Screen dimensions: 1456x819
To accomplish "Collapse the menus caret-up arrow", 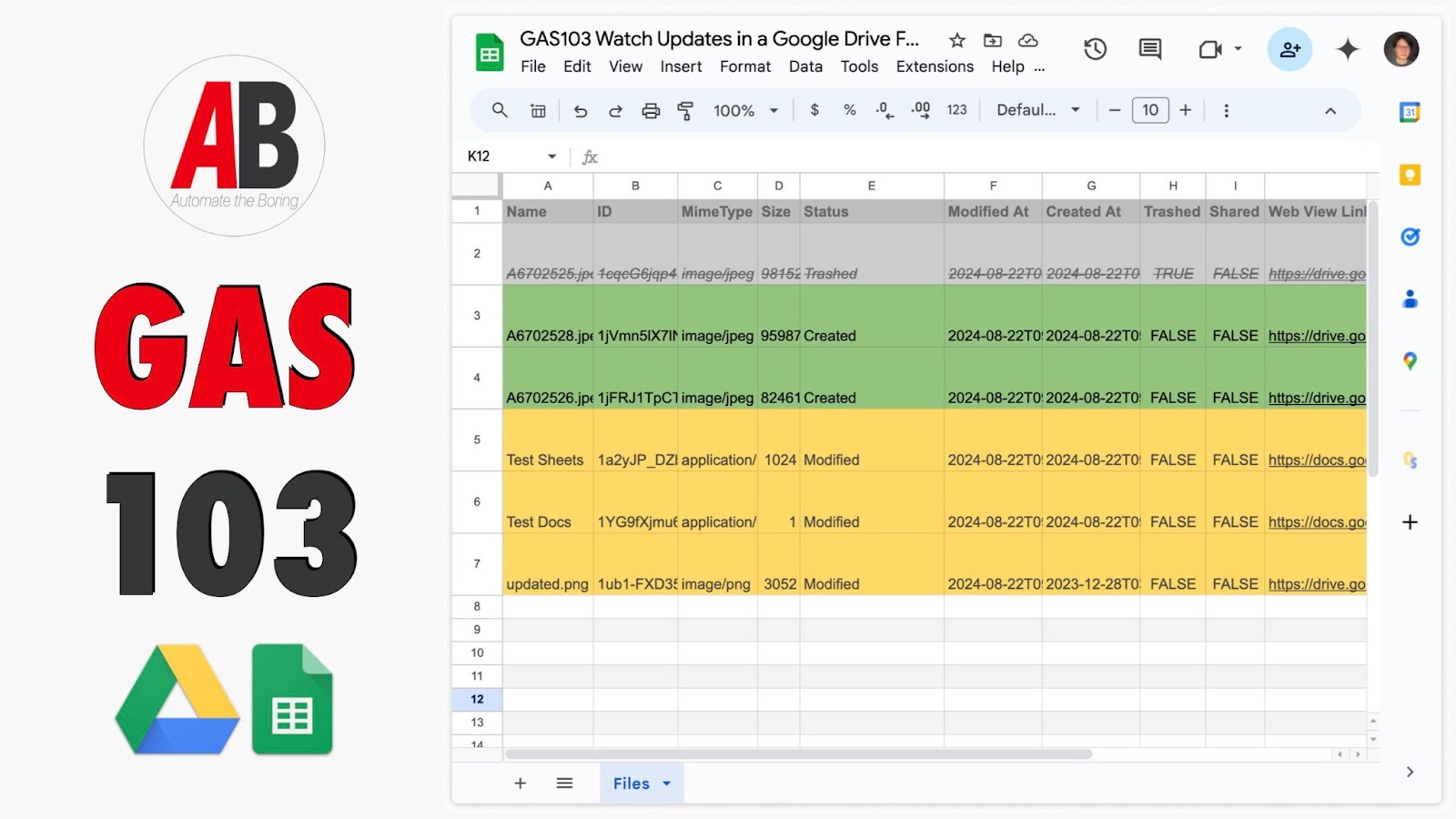I will coord(1330,111).
